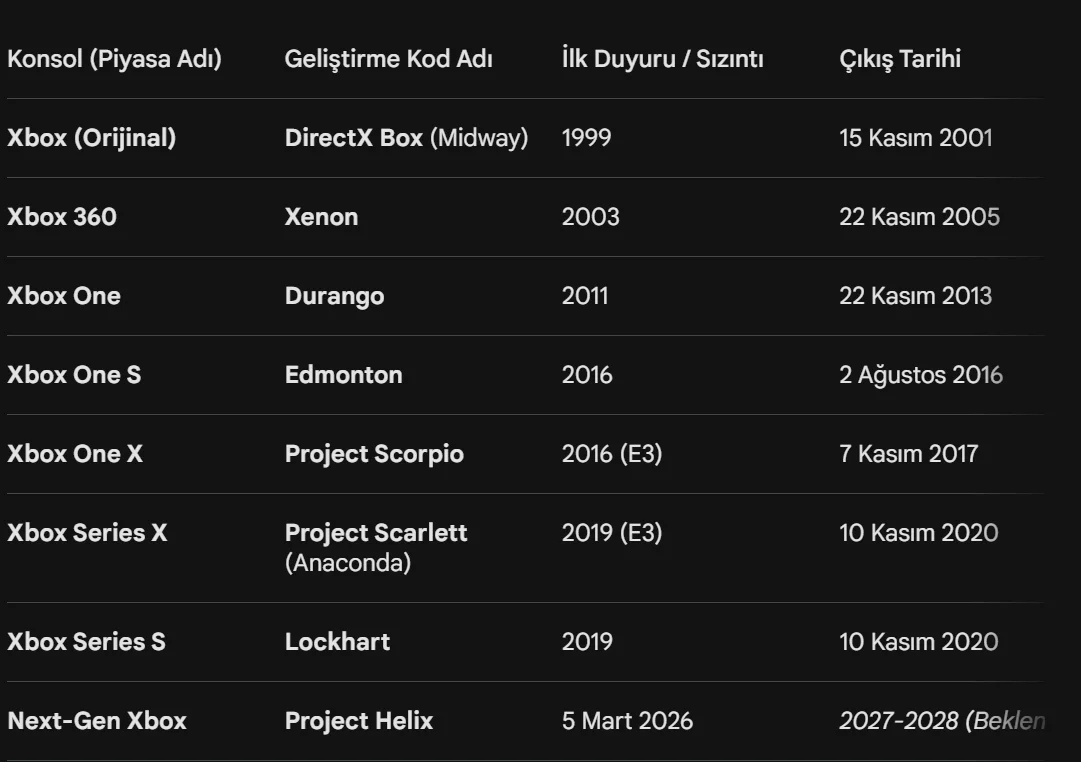Click the "Xbox One S" row label
This screenshot has width=1081, height=762.
(x=74, y=375)
